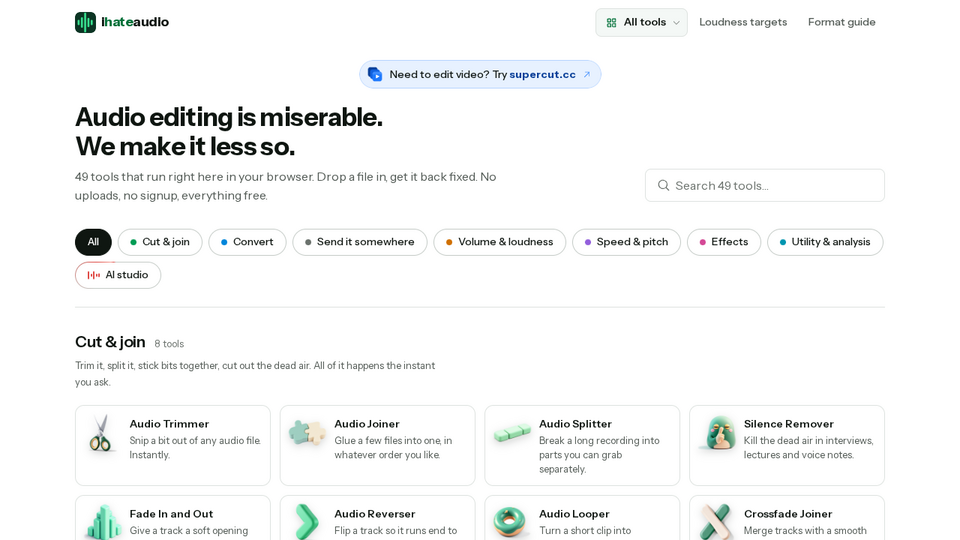The image size is (960, 540).
Task: Click the blue dot on Convert pill
Action: [224, 242]
